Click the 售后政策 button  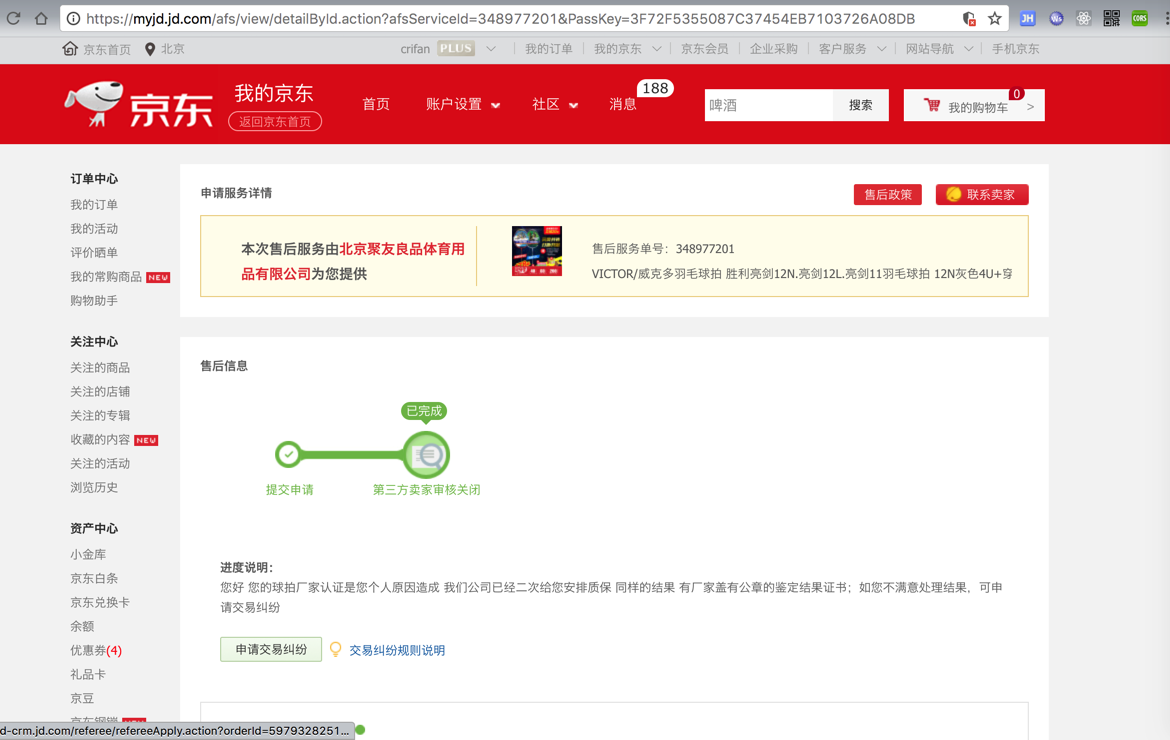pyautogui.click(x=888, y=195)
